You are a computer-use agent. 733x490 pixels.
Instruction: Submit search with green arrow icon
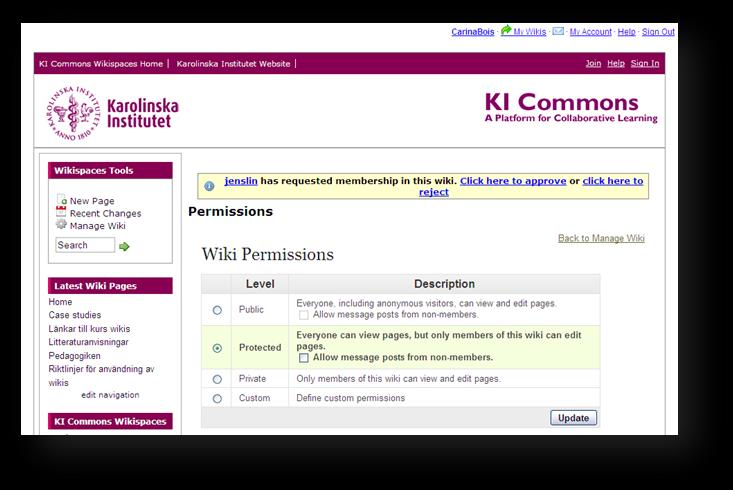coord(124,246)
